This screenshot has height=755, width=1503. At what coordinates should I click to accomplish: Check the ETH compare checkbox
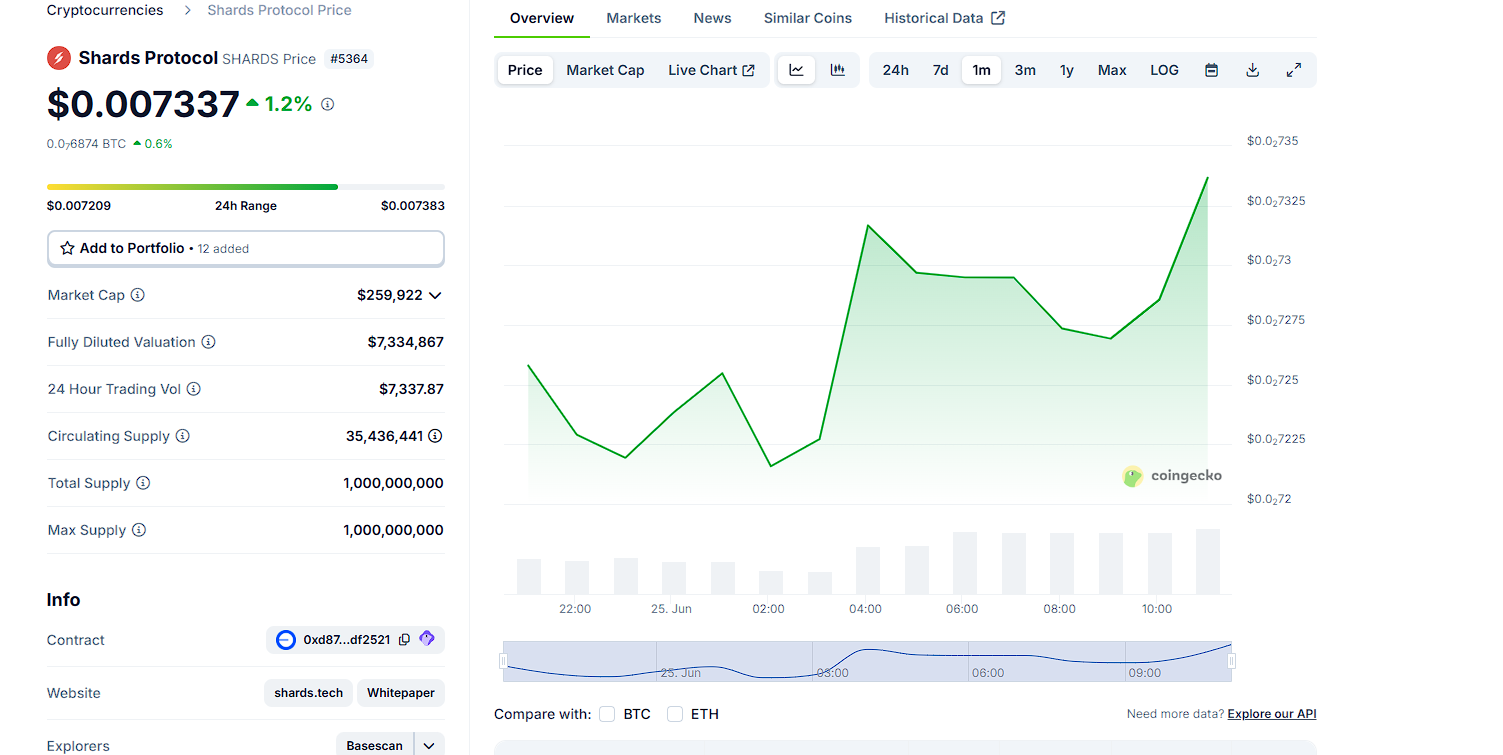(675, 714)
